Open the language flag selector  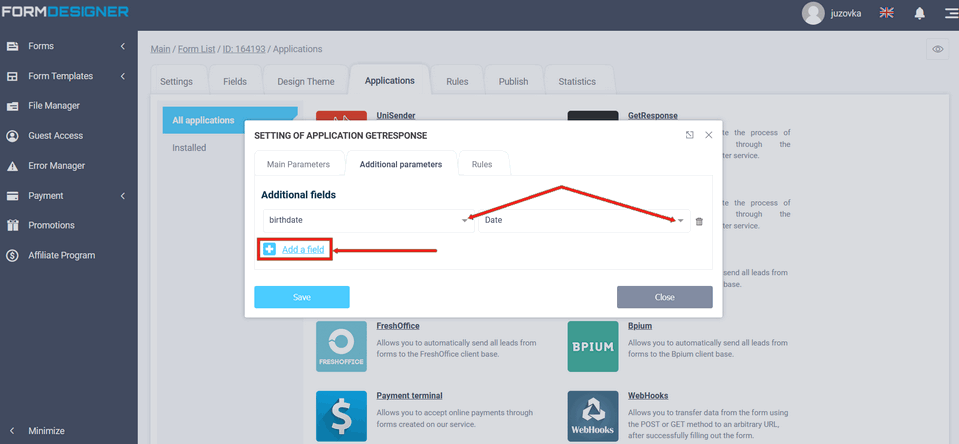click(886, 13)
